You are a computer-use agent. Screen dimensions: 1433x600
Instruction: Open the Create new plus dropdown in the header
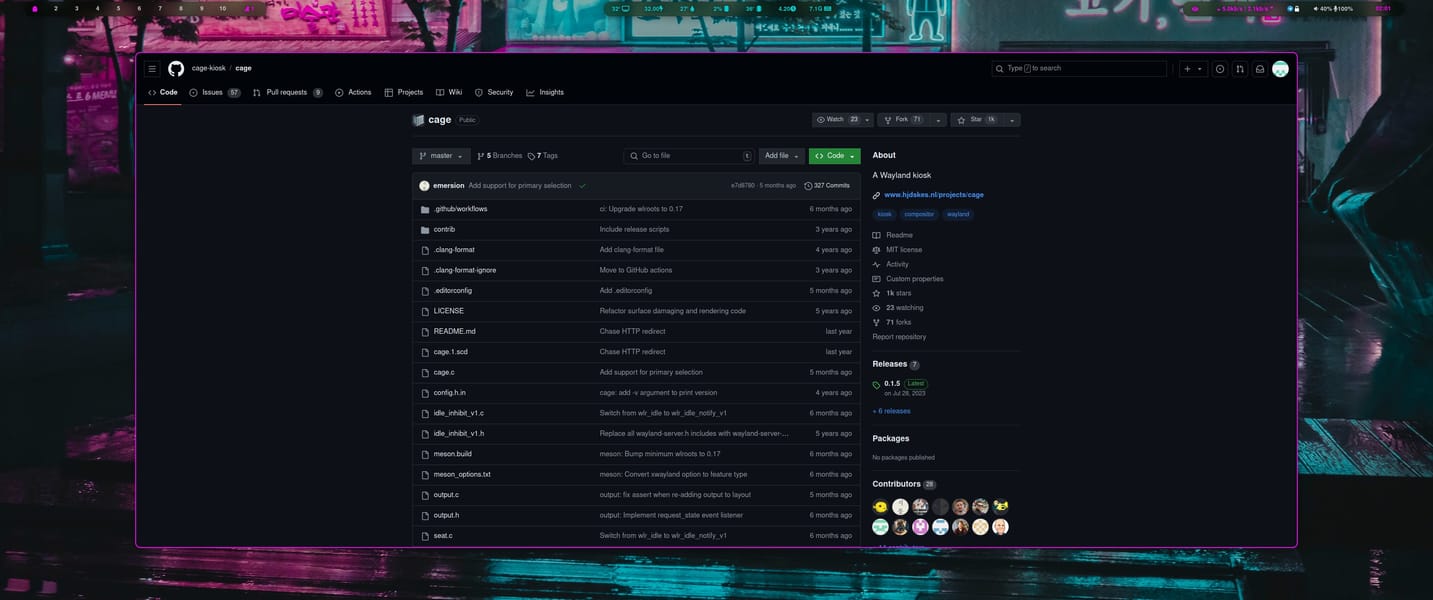point(1193,69)
